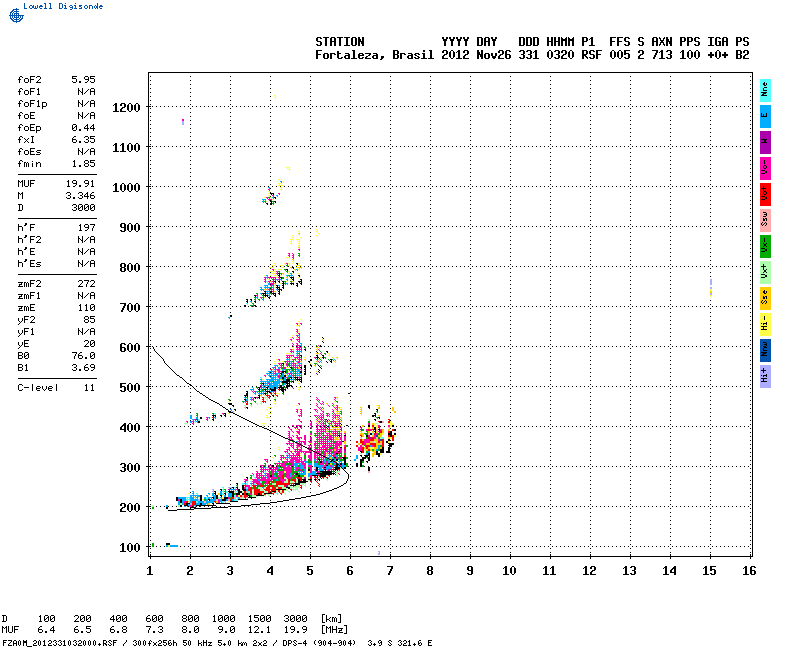Select the magenta Vo- legend swatch
The width and height of the screenshot is (800, 650).
[x=765, y=168]
